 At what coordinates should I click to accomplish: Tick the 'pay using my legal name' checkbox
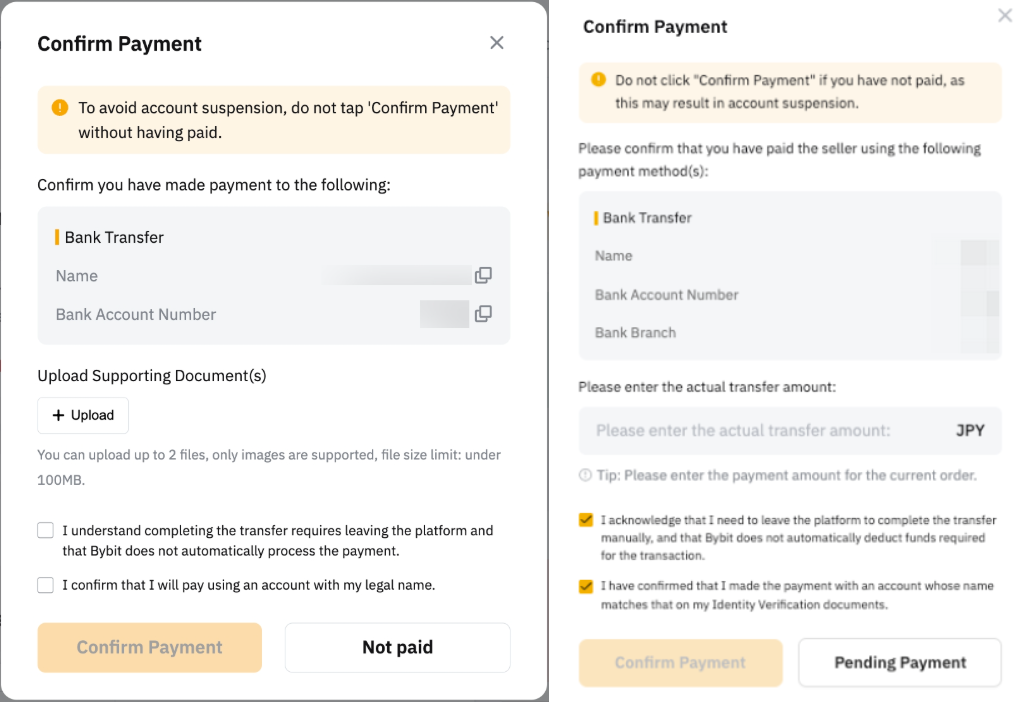pyautogui.click(x=45, y=585)
